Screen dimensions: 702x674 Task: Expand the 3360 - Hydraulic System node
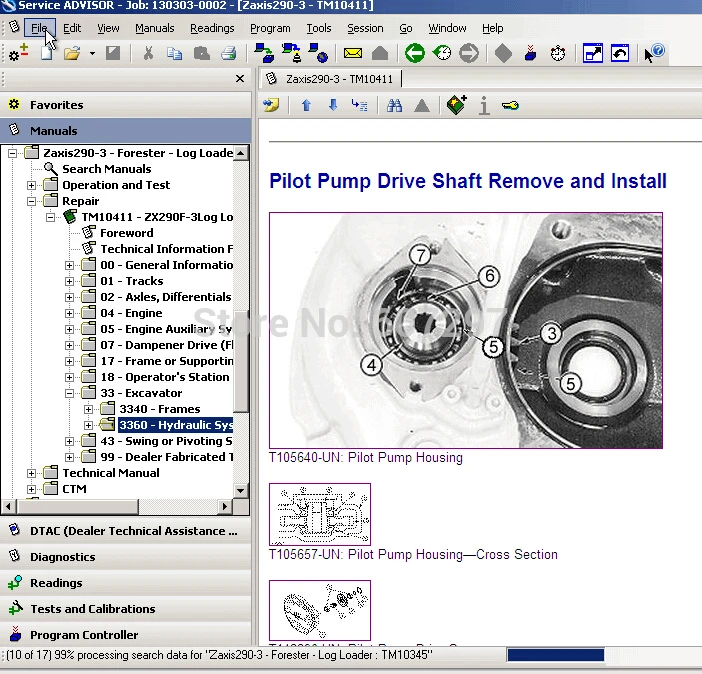(89, 425)
